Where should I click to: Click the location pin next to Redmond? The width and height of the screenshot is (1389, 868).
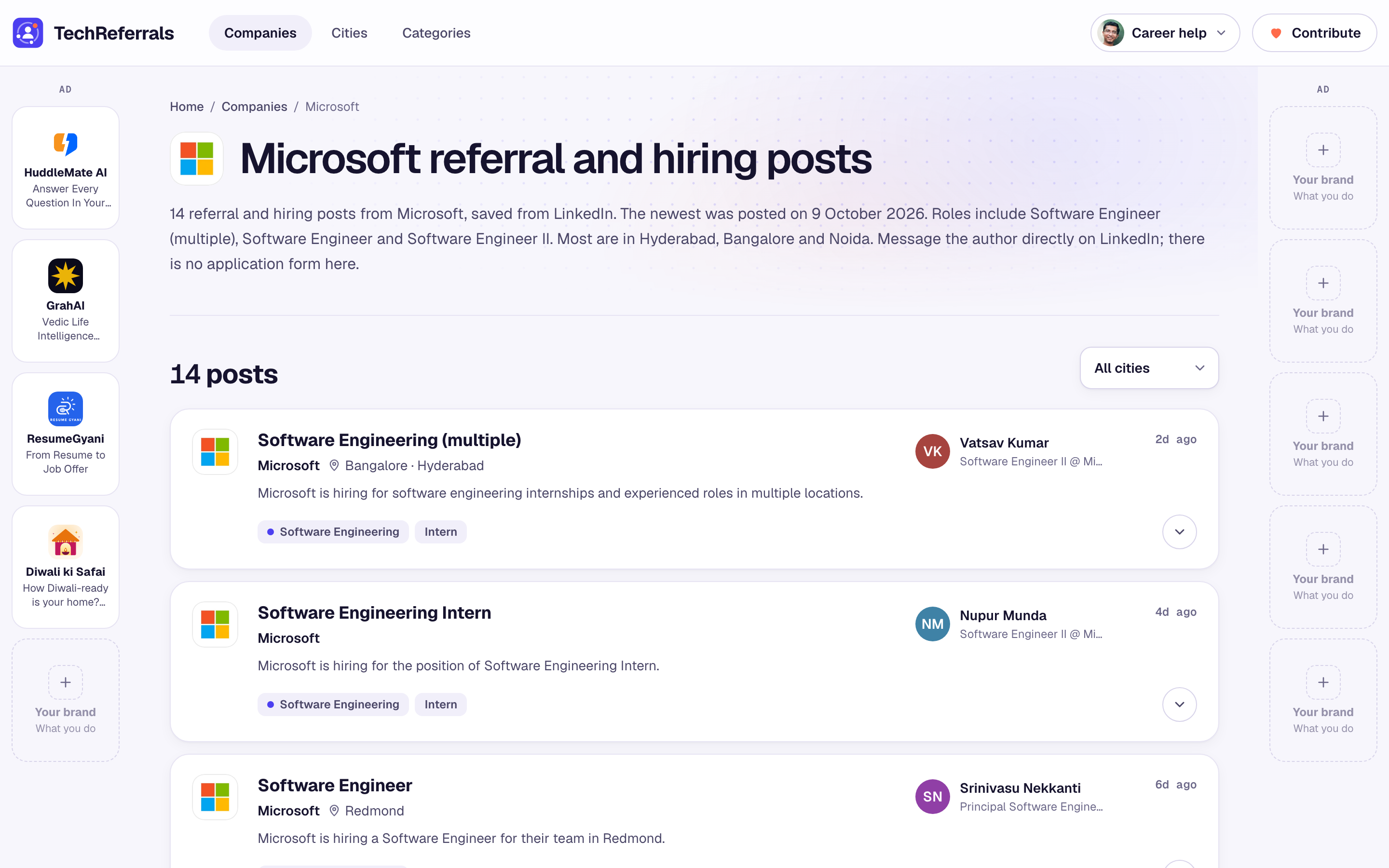pos(334,811)
